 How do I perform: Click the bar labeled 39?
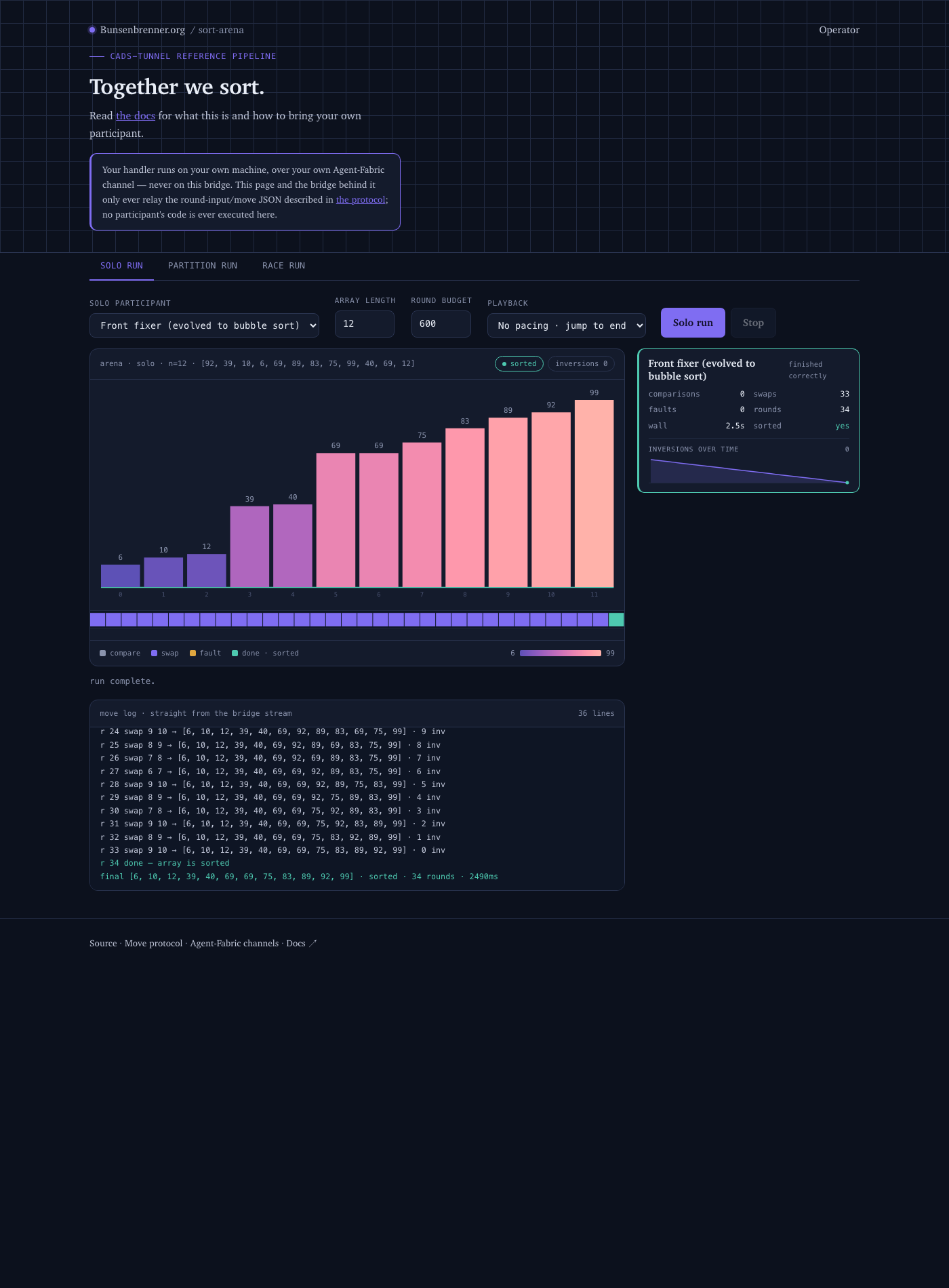[249, 547]
